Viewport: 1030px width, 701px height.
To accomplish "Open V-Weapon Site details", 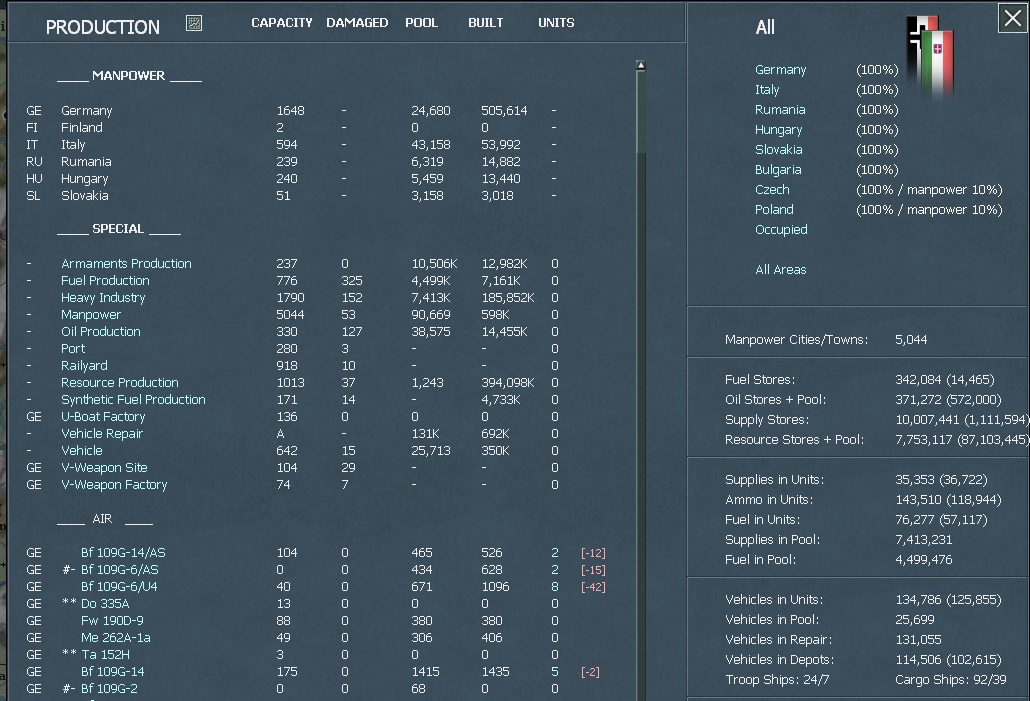I will click(104, 468).
